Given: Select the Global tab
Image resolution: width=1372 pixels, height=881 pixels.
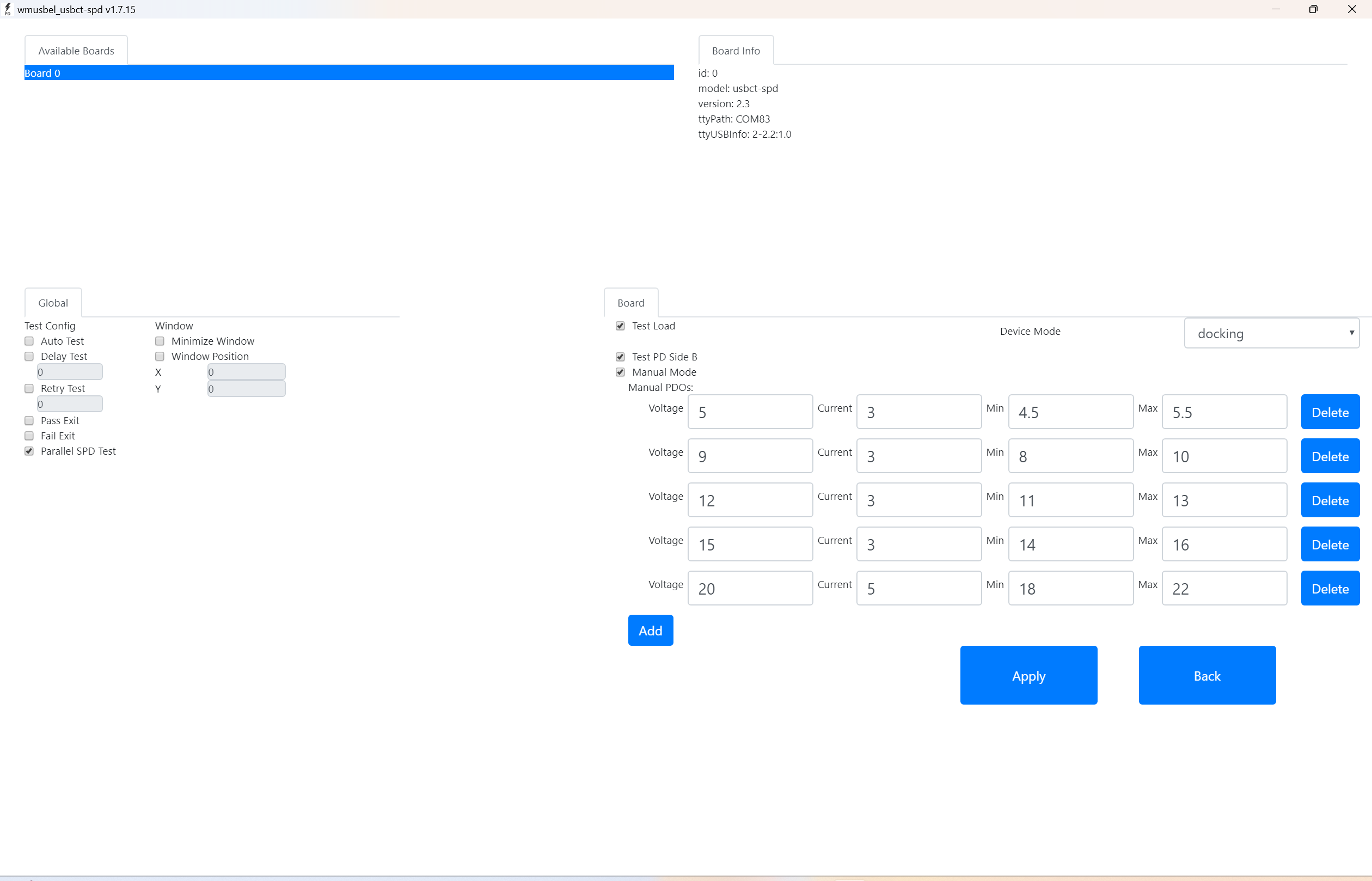Looking at the screenshot, I should tap(53, 303).
